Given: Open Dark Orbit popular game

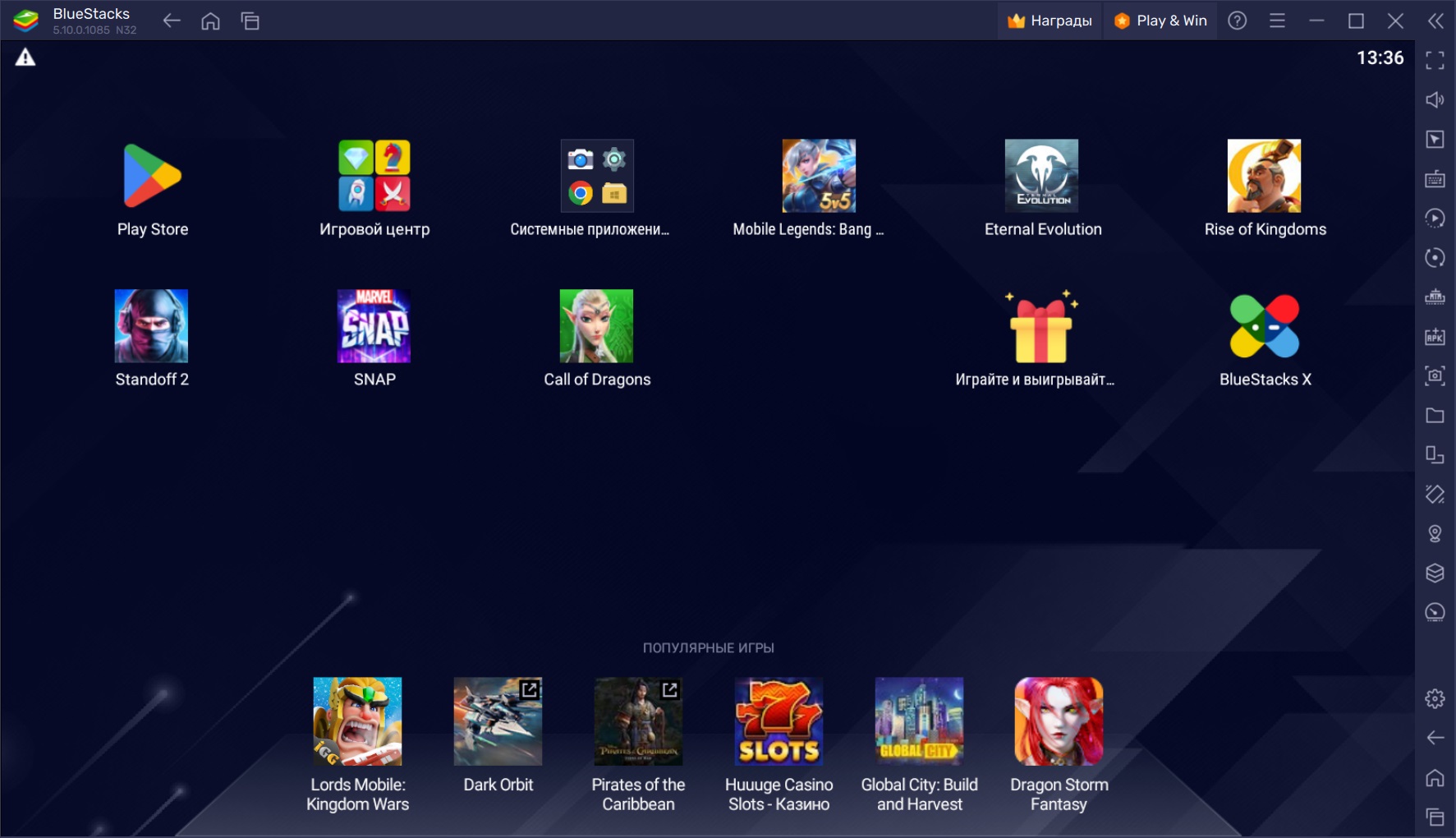Looking at the screenshot, I should (498, 721).
